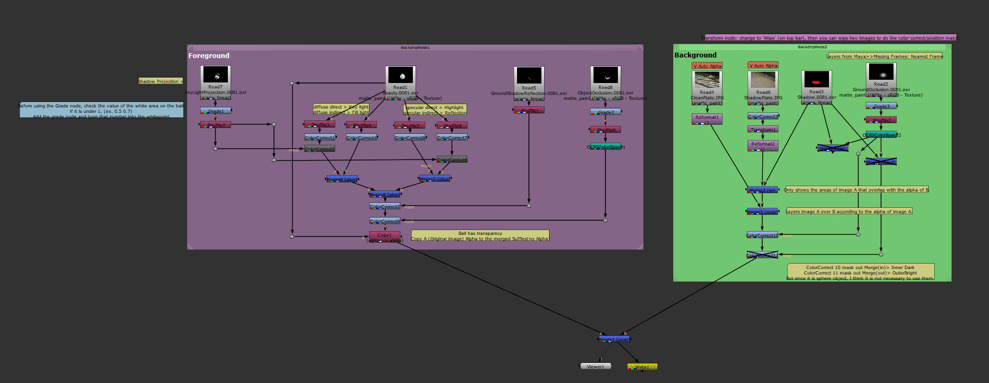Select the Shuffle7 node under Grade1
The height and width of the screenshot is (383, 989).
click(x=216, y=125)
